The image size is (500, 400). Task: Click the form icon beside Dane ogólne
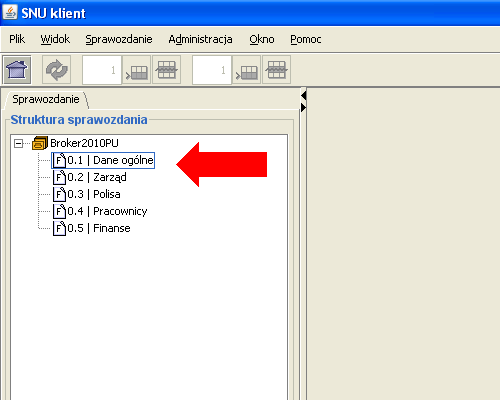(59, 160)
